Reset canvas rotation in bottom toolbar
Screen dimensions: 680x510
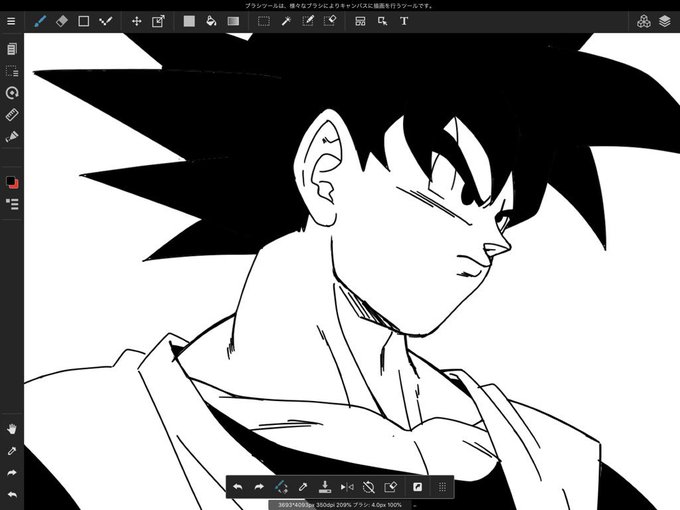[x=369, y=487]
